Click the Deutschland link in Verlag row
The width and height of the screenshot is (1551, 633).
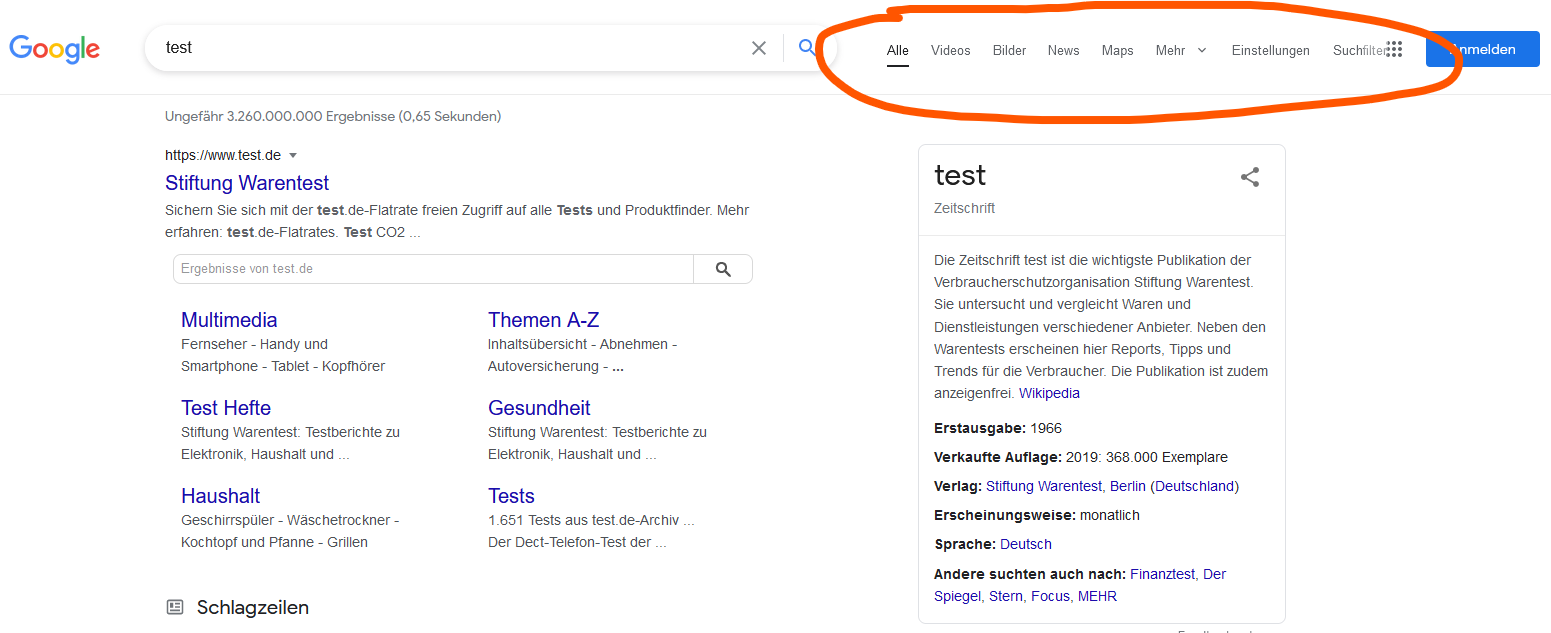coord(1194,486)
